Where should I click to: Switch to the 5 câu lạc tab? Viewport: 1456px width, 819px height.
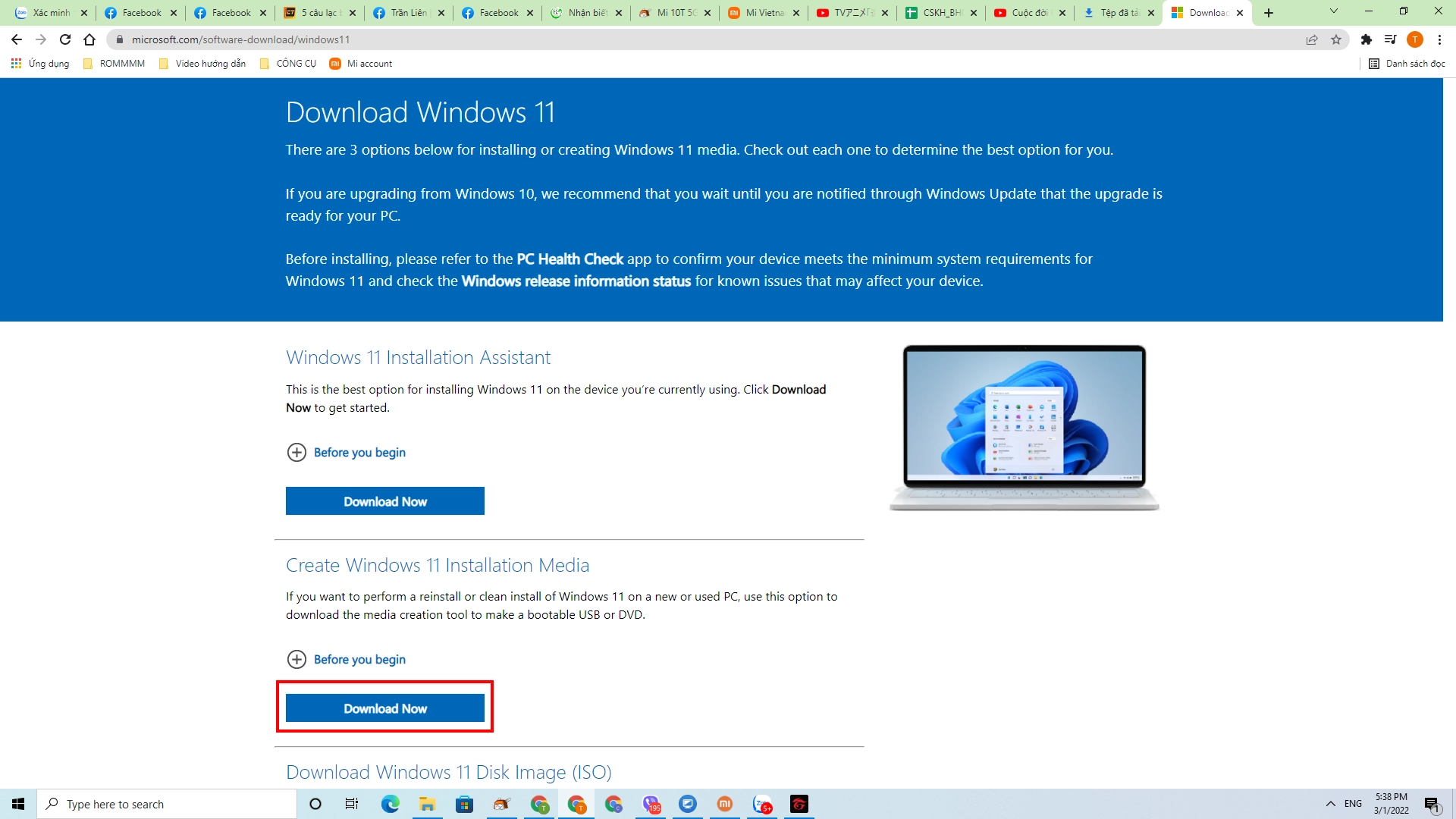pos(318,13)
